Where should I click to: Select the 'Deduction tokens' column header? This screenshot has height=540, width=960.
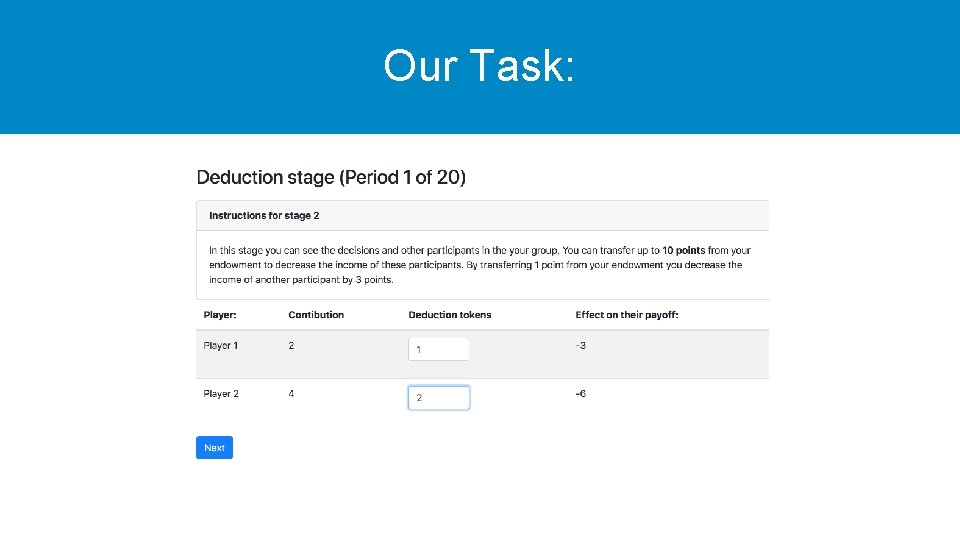pos(450,315)
